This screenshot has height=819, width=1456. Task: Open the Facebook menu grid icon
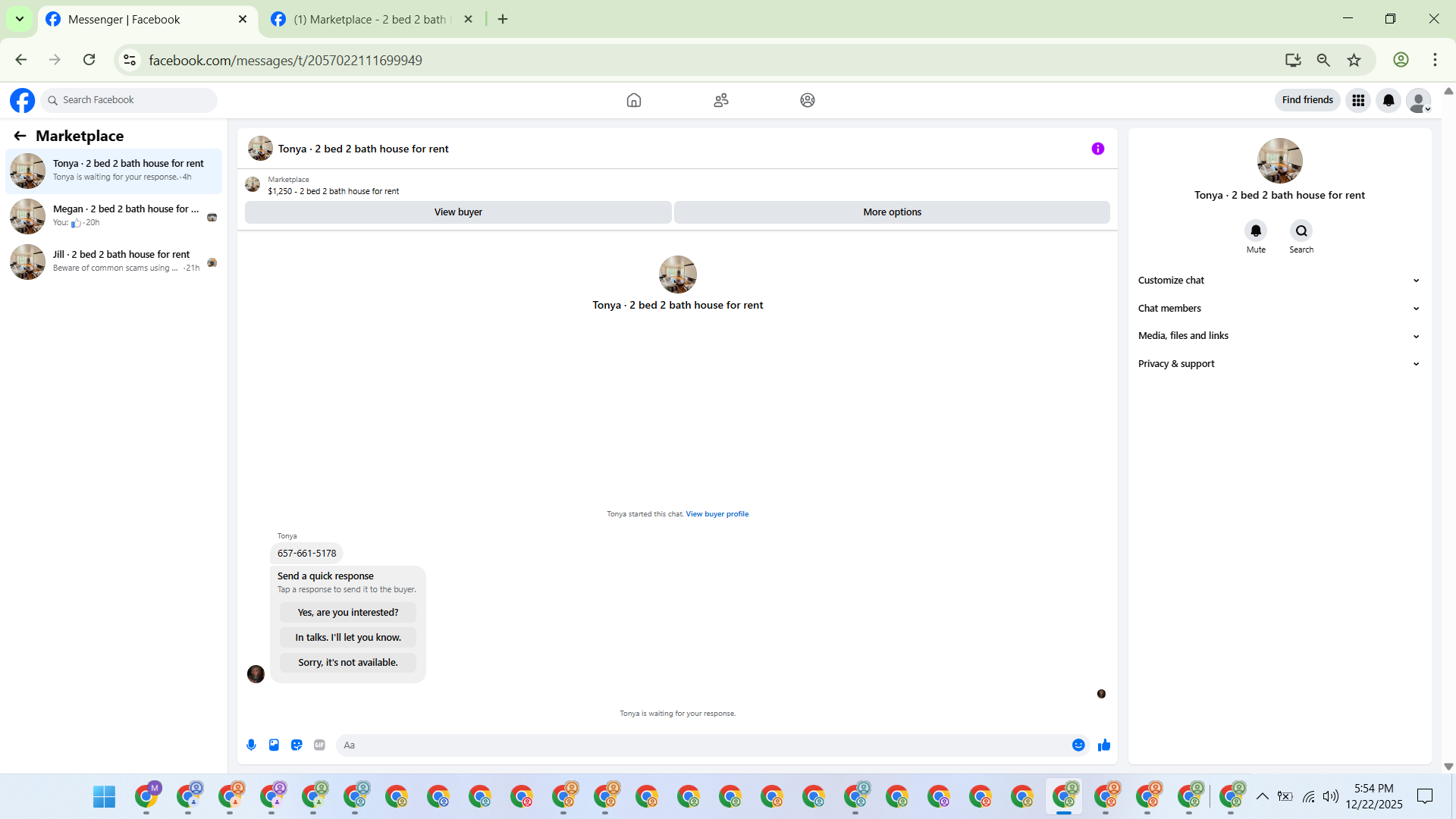coord(1358,100)
